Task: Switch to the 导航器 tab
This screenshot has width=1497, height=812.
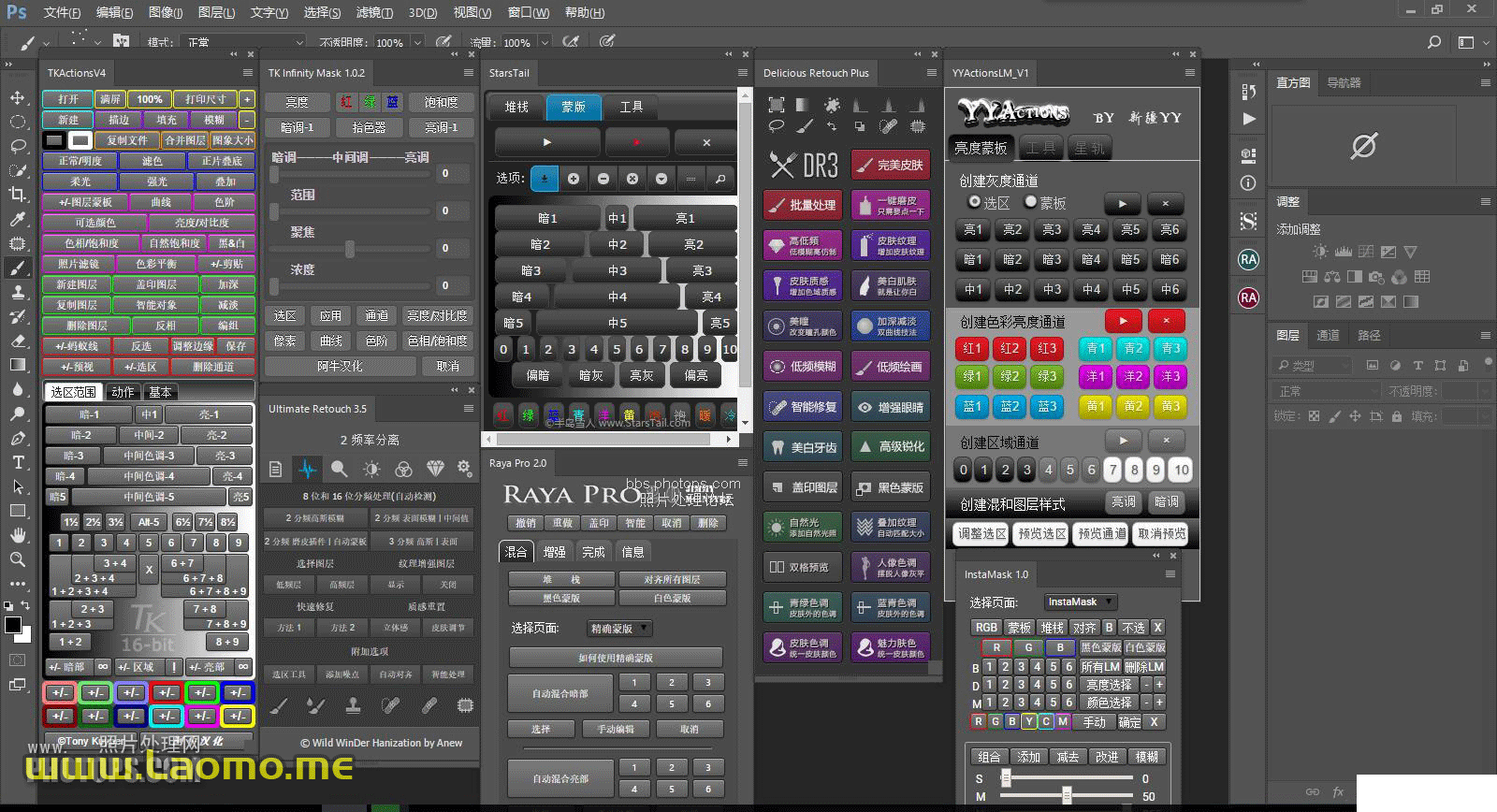Action: pos(1344,82)
